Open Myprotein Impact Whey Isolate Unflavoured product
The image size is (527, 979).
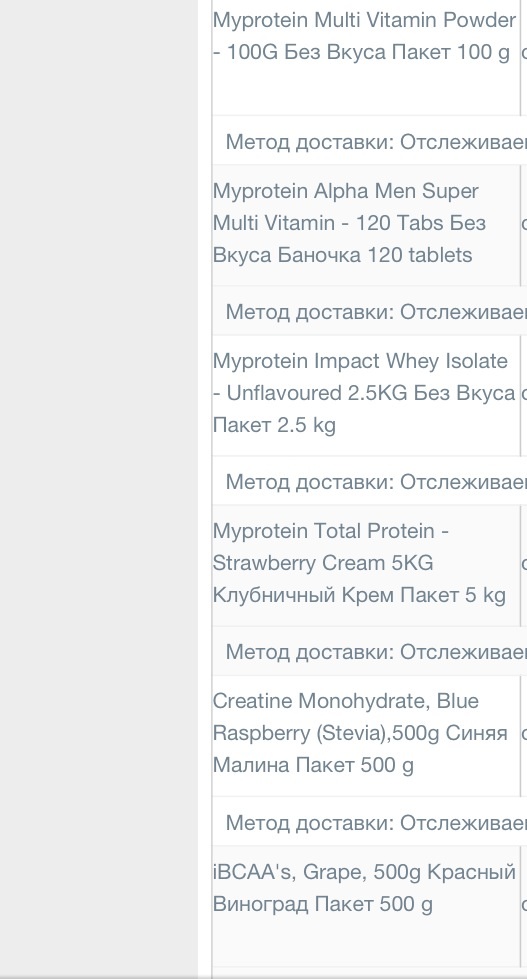364,393
